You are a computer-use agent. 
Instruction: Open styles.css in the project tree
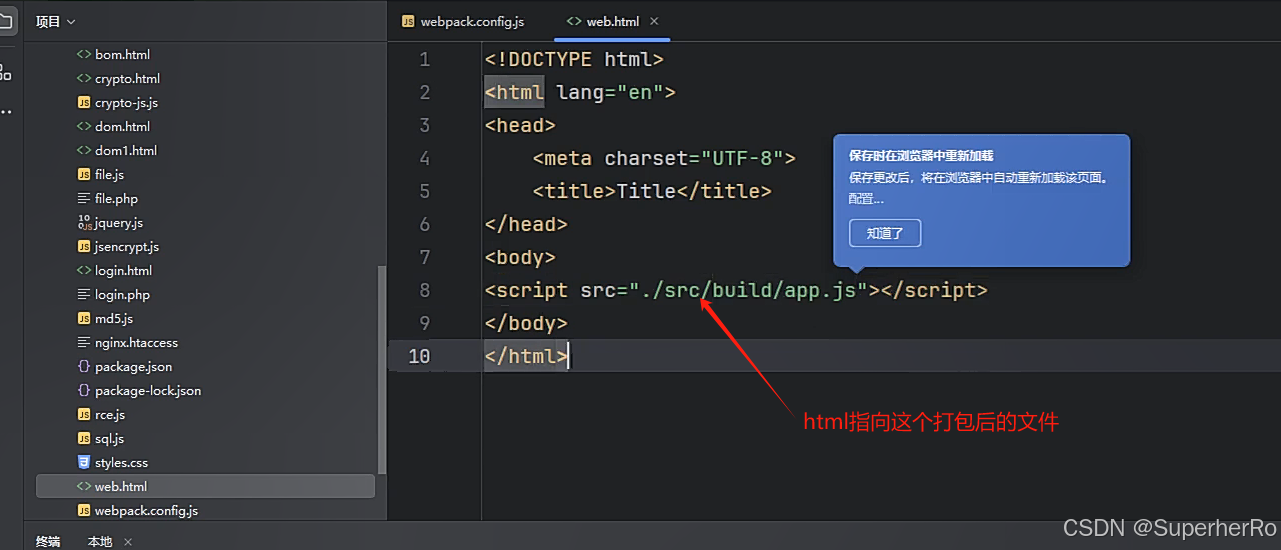tap(121, 463)
